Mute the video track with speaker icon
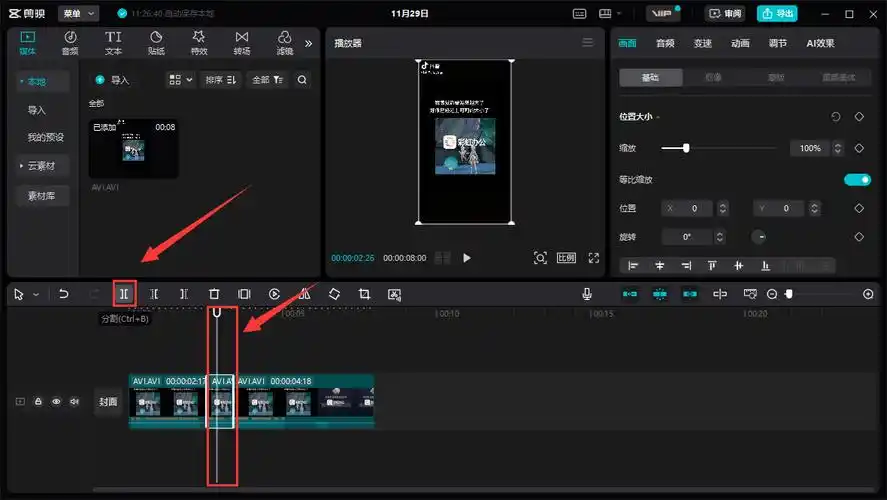887x500 pixels. [x=73, y=402]
